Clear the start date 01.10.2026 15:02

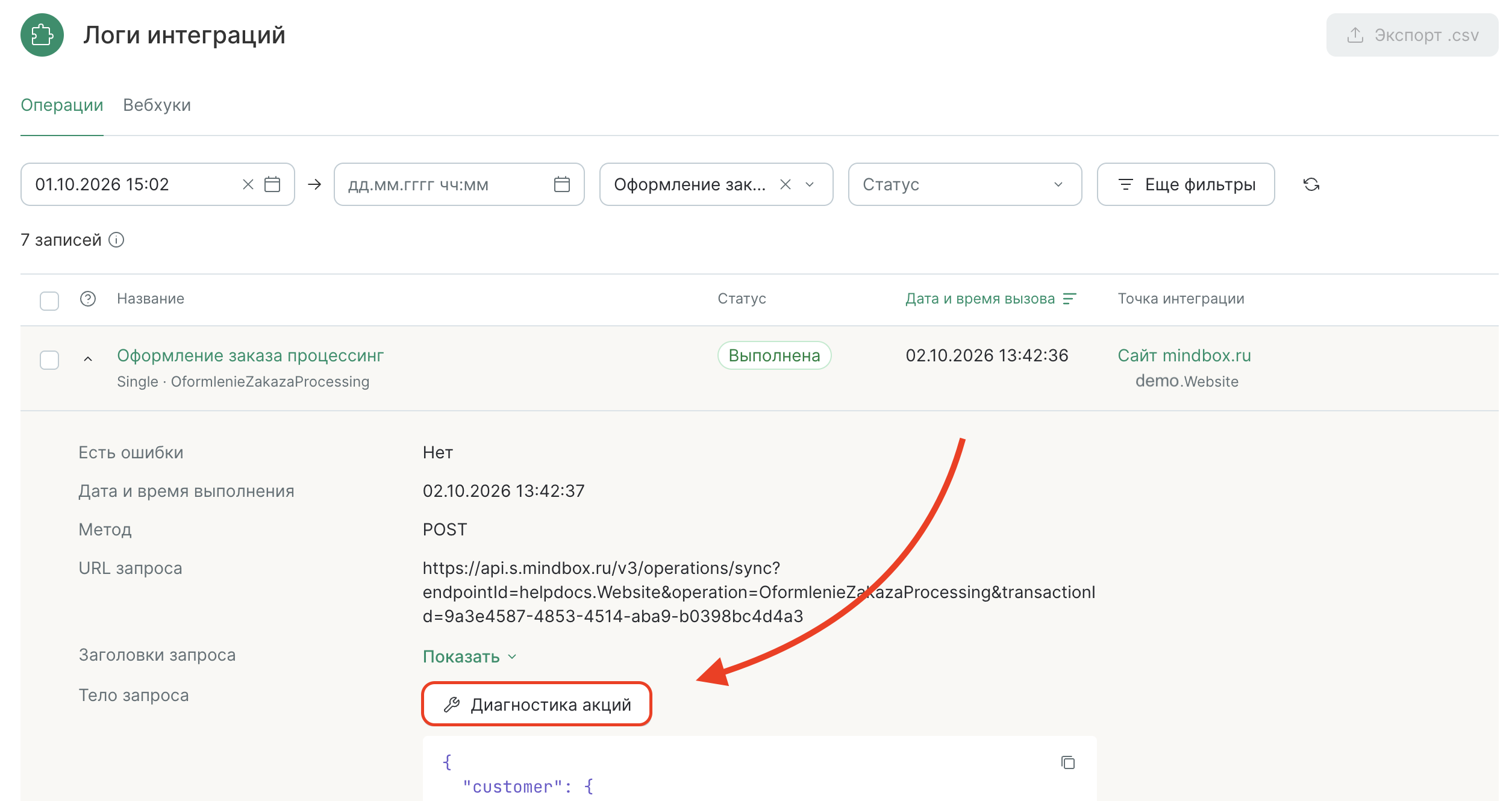[x=248, y=184]
